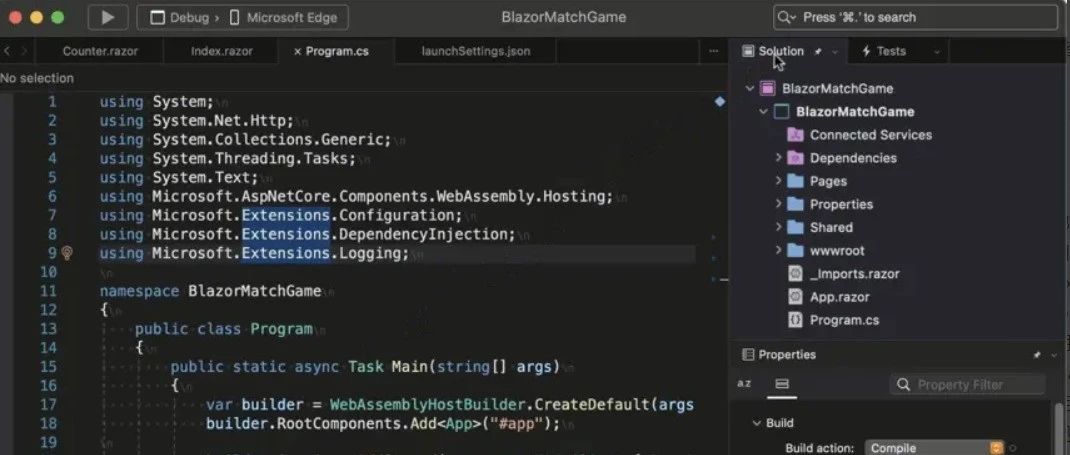This screenshot has height=455, width=1070.
Task: Open the launchSettings.json tab
Action: (x=476, y=51)
